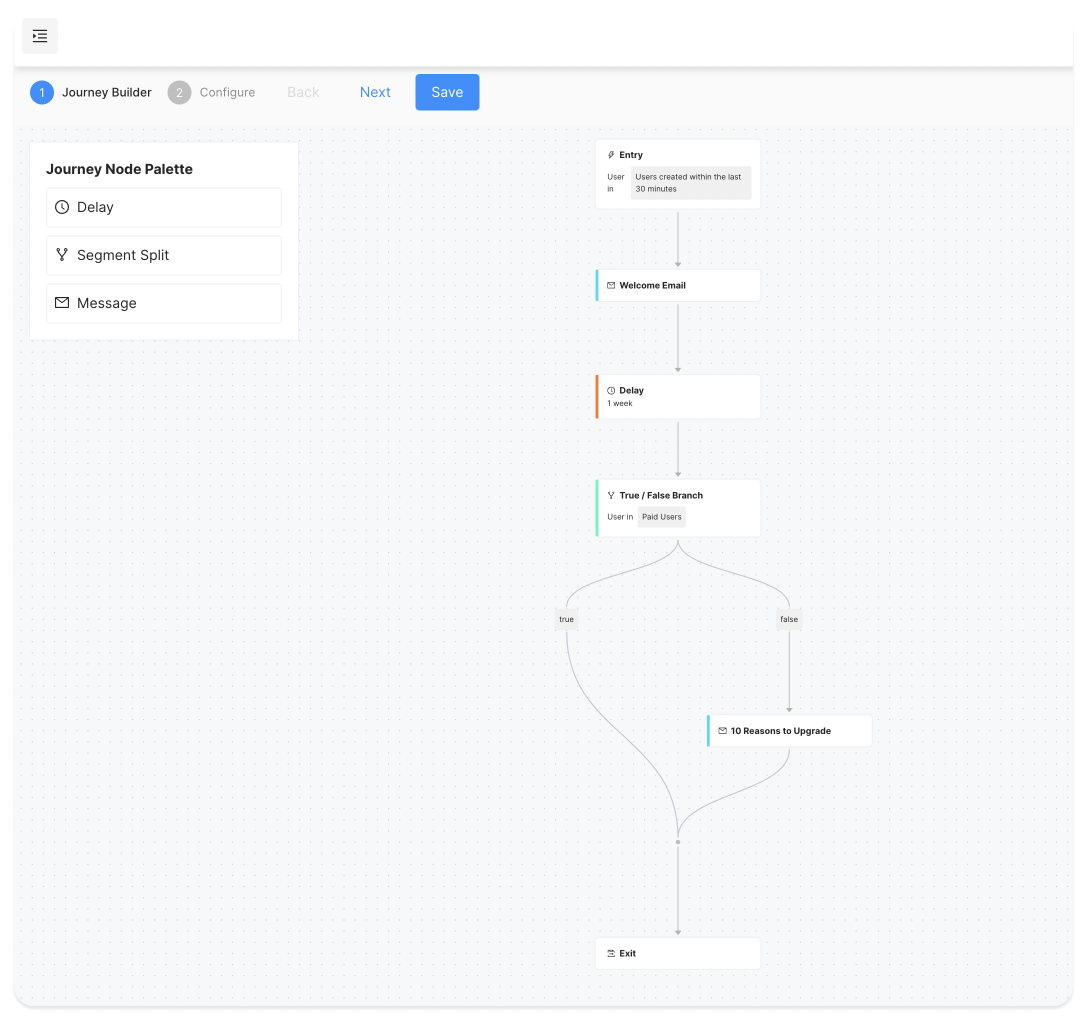Click the lightning icon on Entry node

tap(611, 155)
